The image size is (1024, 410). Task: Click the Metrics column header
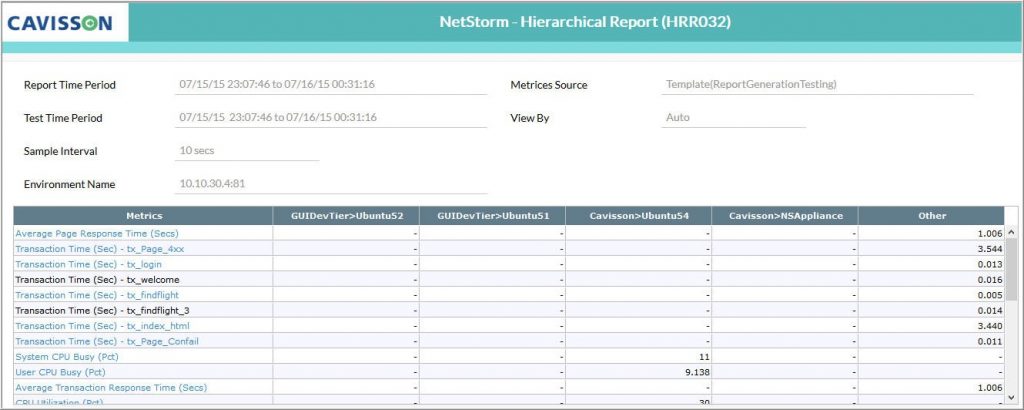(x=144, y=215)
